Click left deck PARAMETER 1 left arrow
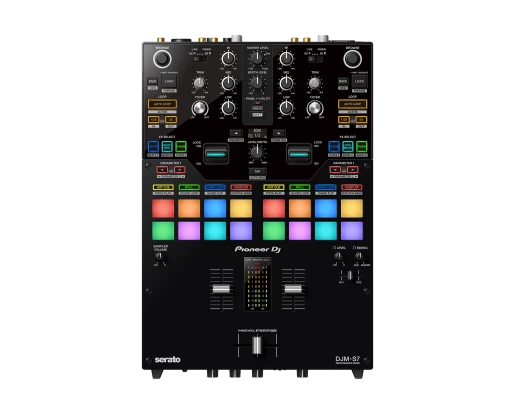The width and height of the screenshot is (515, 415). (162, 170)
